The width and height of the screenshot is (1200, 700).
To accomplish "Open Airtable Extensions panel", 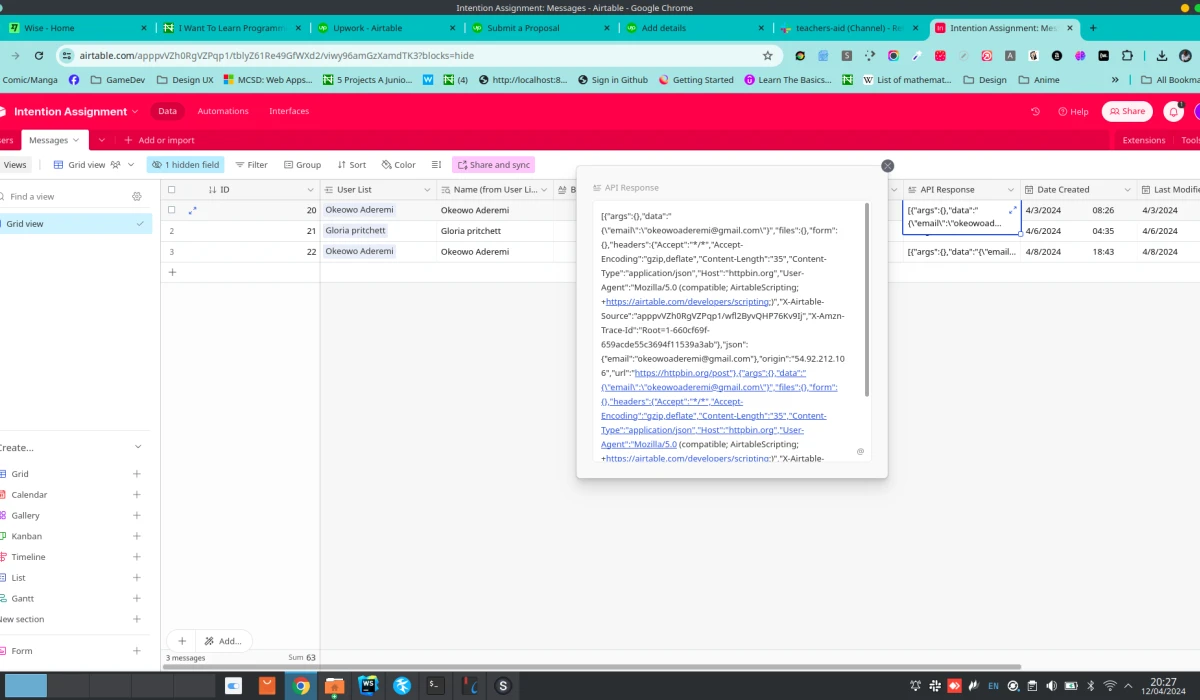I will click(x=1142, y=140).
